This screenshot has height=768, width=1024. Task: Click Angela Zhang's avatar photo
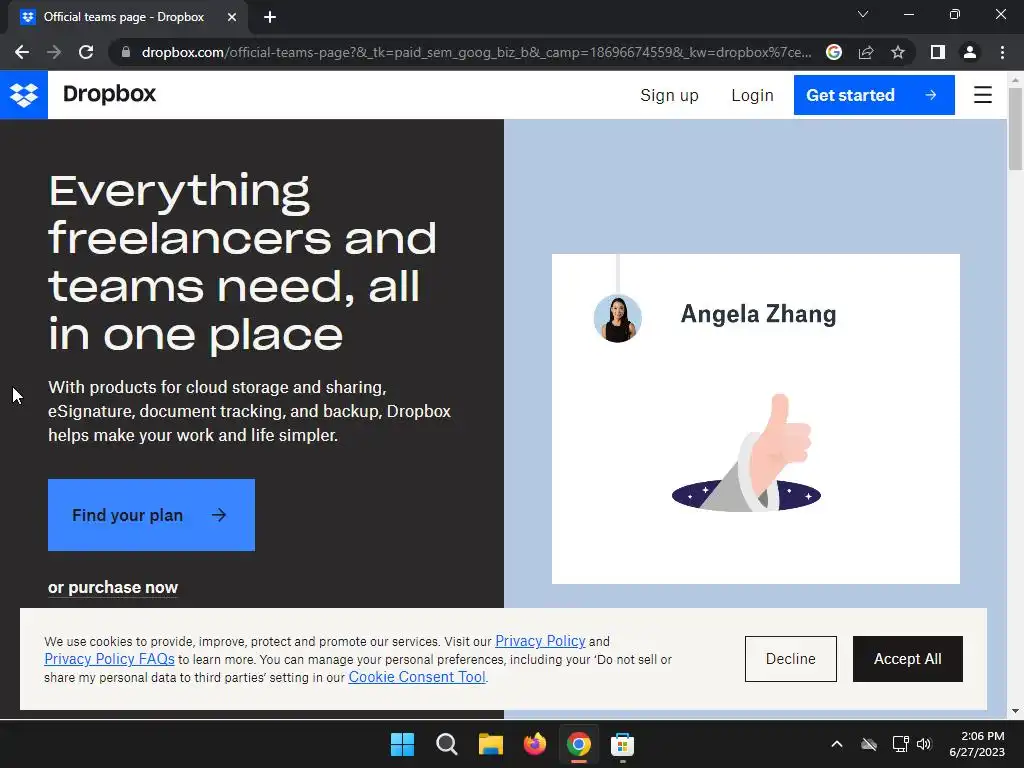(x=617, y=318)
